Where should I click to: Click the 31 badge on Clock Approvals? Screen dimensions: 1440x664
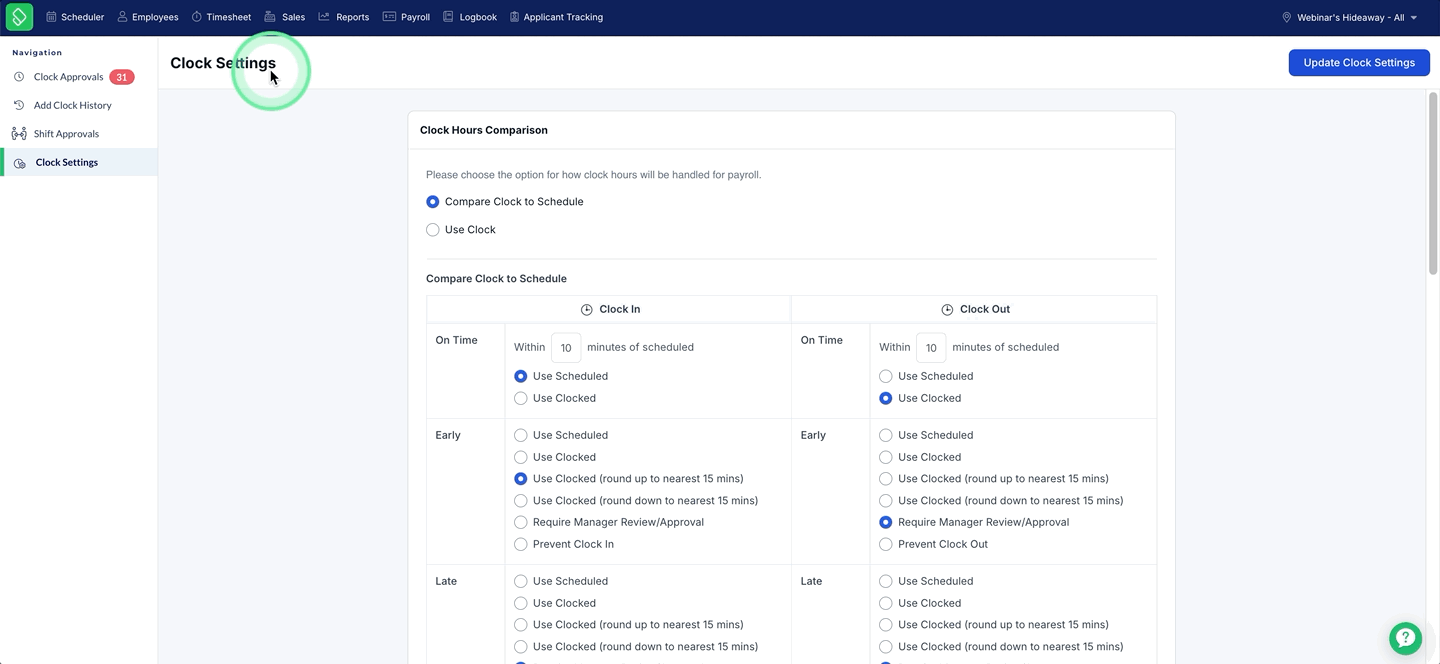click(122, 77)
